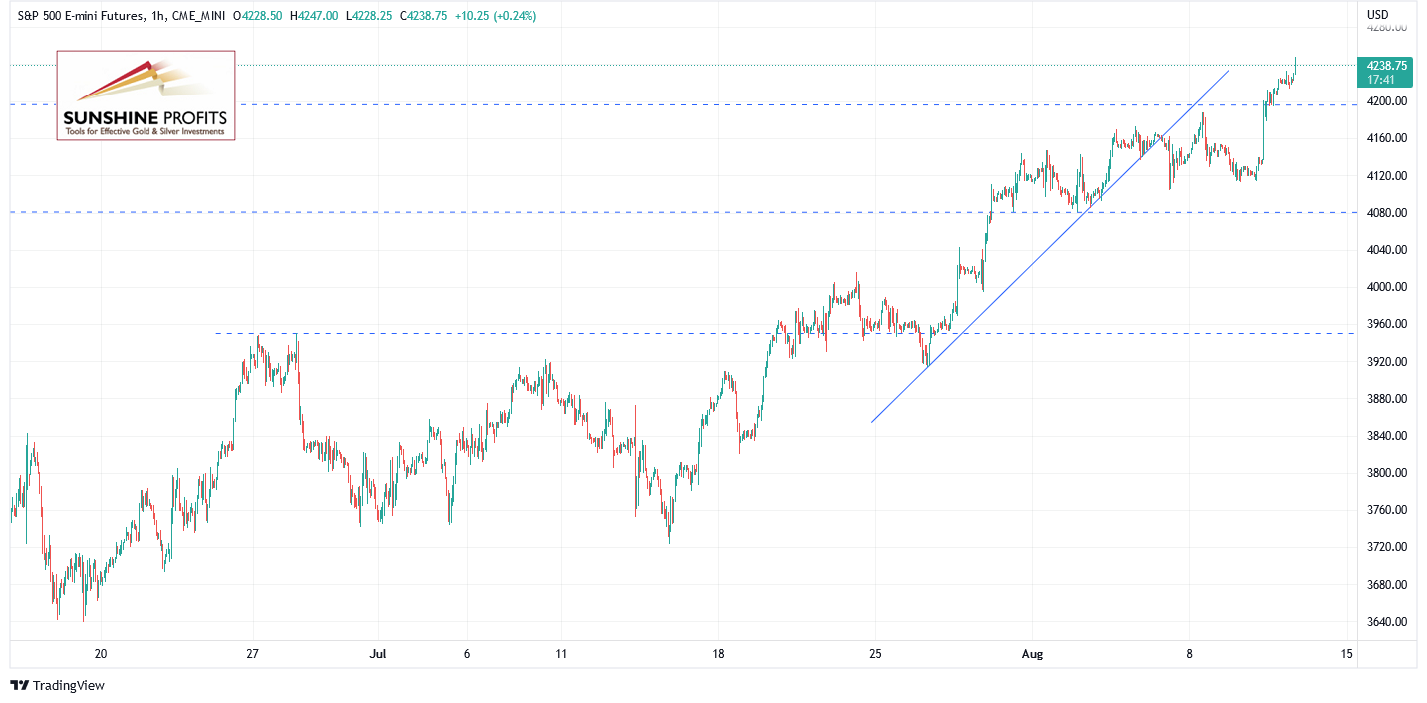Click the TradingView logo icon
Image resolution: width=1427 pixels, height=703 pixels.
point(20,685)
